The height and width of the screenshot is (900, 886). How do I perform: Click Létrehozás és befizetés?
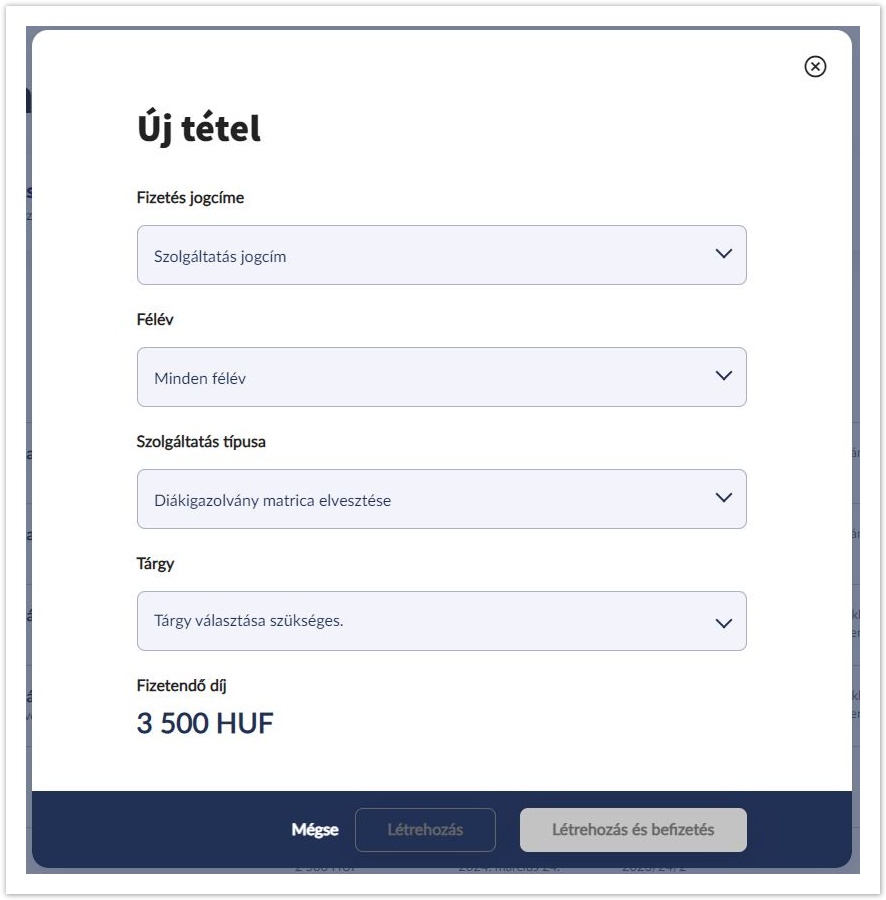coord(633,829)
